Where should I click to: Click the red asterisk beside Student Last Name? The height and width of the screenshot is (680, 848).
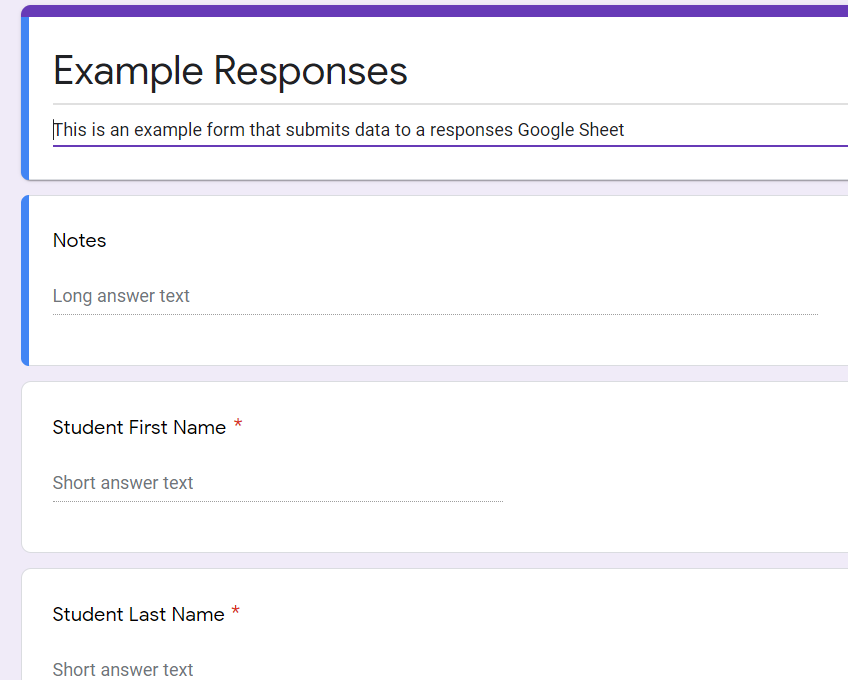235,611
